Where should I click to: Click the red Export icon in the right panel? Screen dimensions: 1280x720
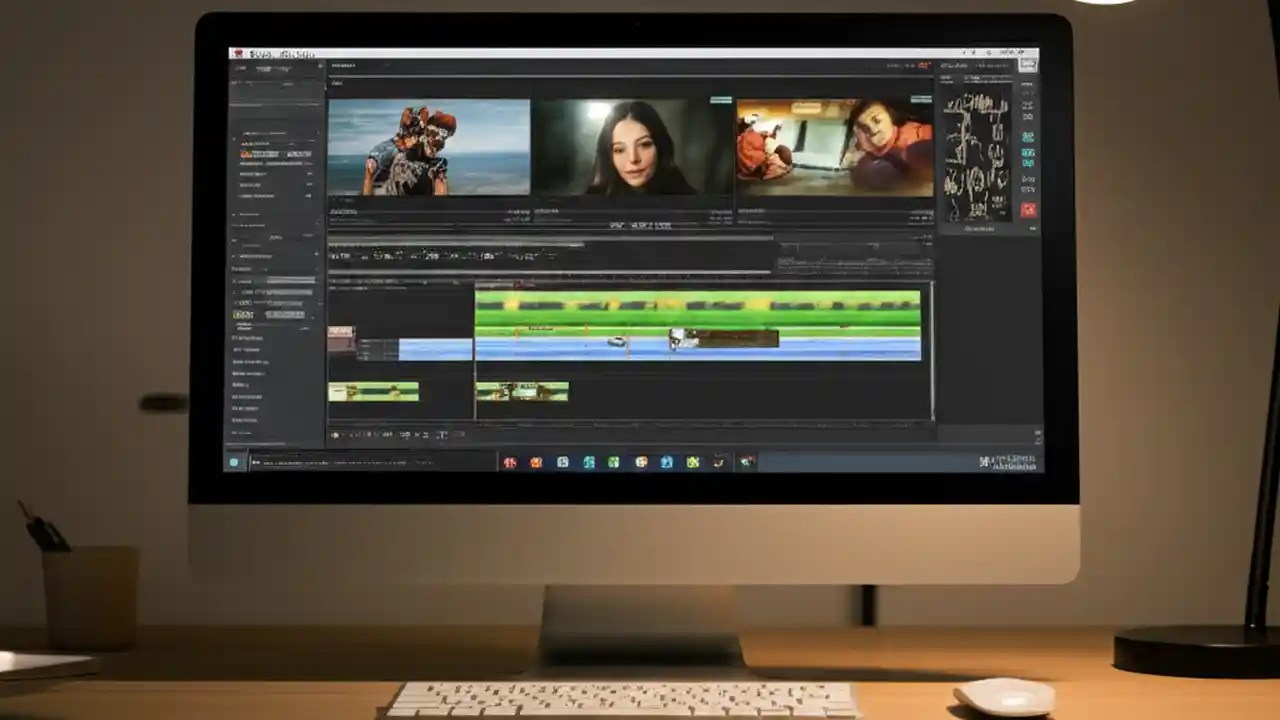(1028, 207)
